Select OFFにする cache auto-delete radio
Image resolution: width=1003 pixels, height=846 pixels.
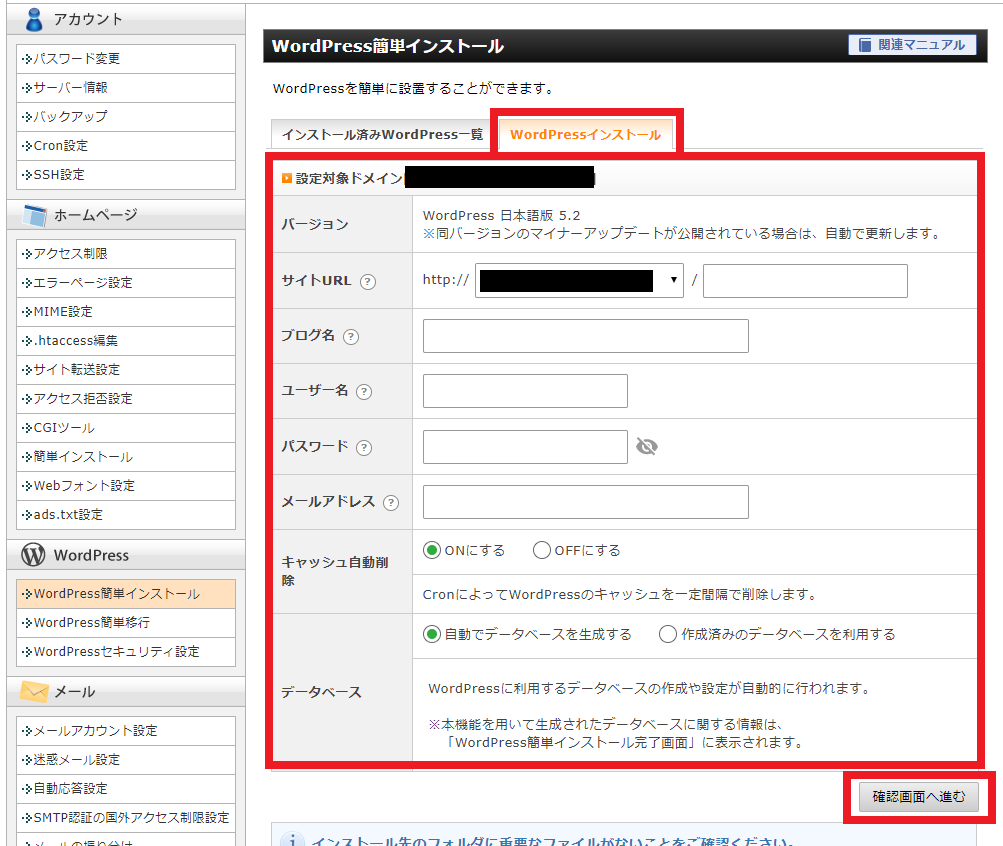542,550
